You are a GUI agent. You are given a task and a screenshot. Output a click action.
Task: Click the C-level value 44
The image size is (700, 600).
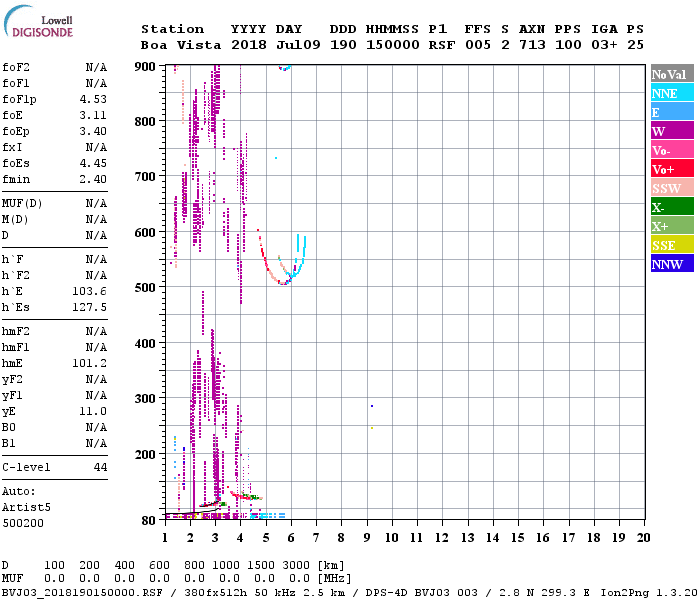[100, 467]
